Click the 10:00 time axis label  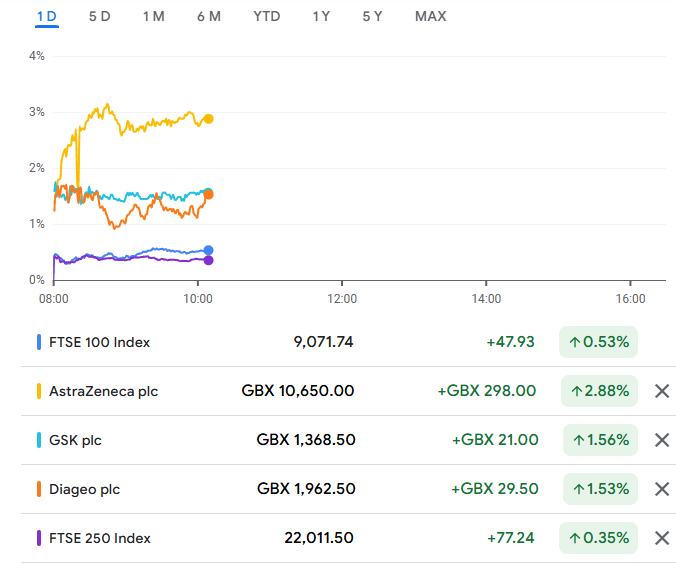[x=198, y=299]
